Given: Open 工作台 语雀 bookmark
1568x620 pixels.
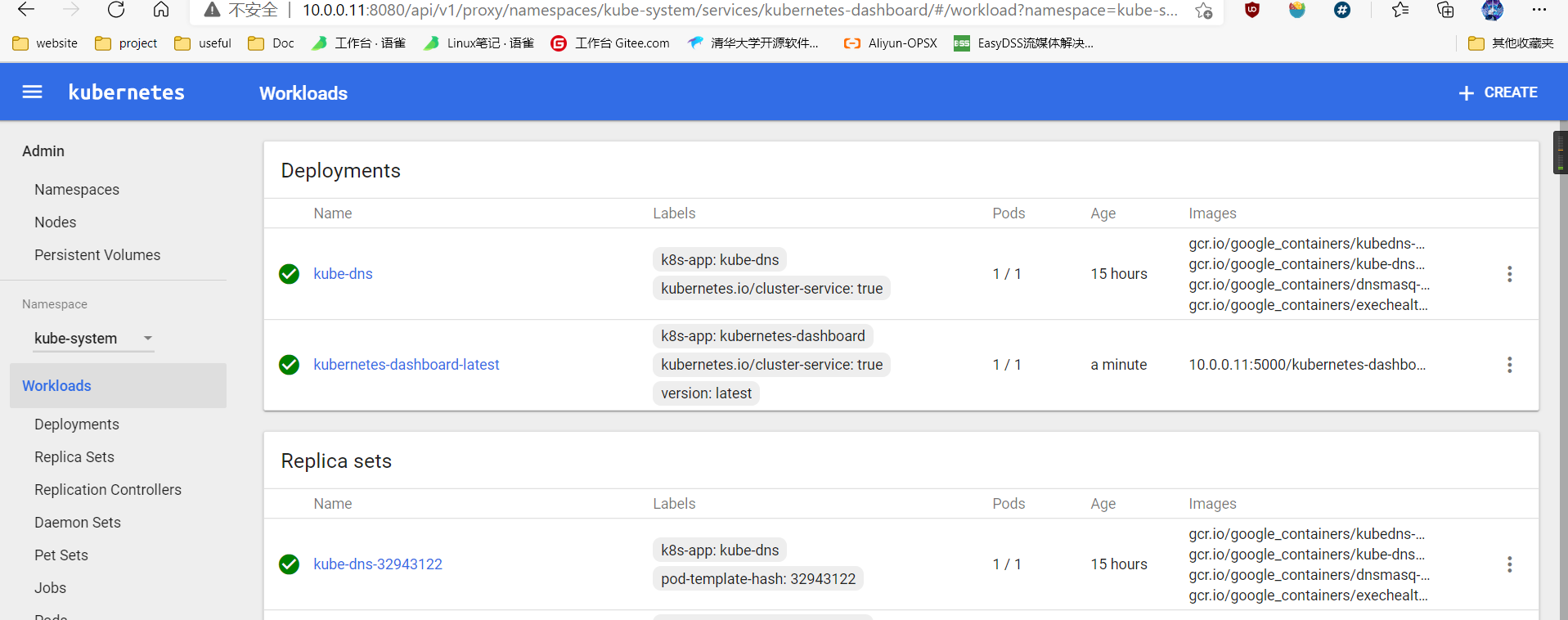Looking at the screenshot, I should tap(358, 43).
